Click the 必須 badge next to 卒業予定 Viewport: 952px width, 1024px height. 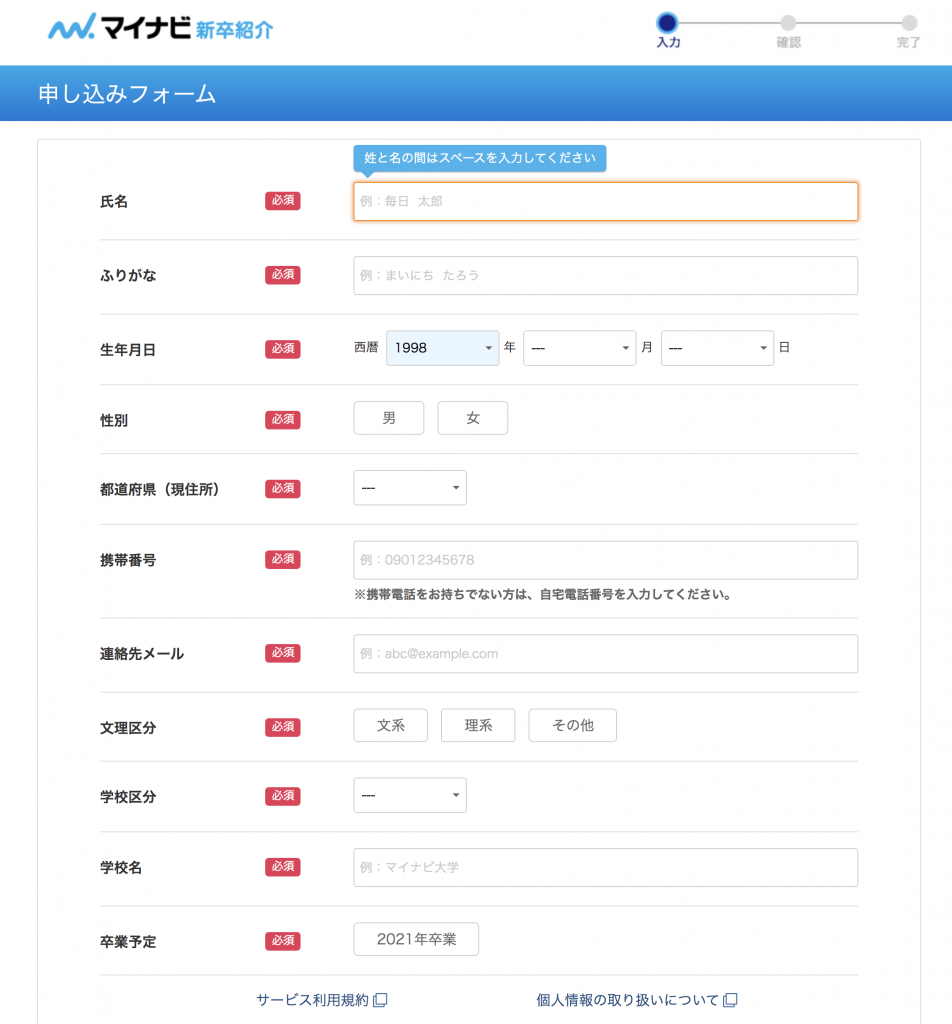283,940
